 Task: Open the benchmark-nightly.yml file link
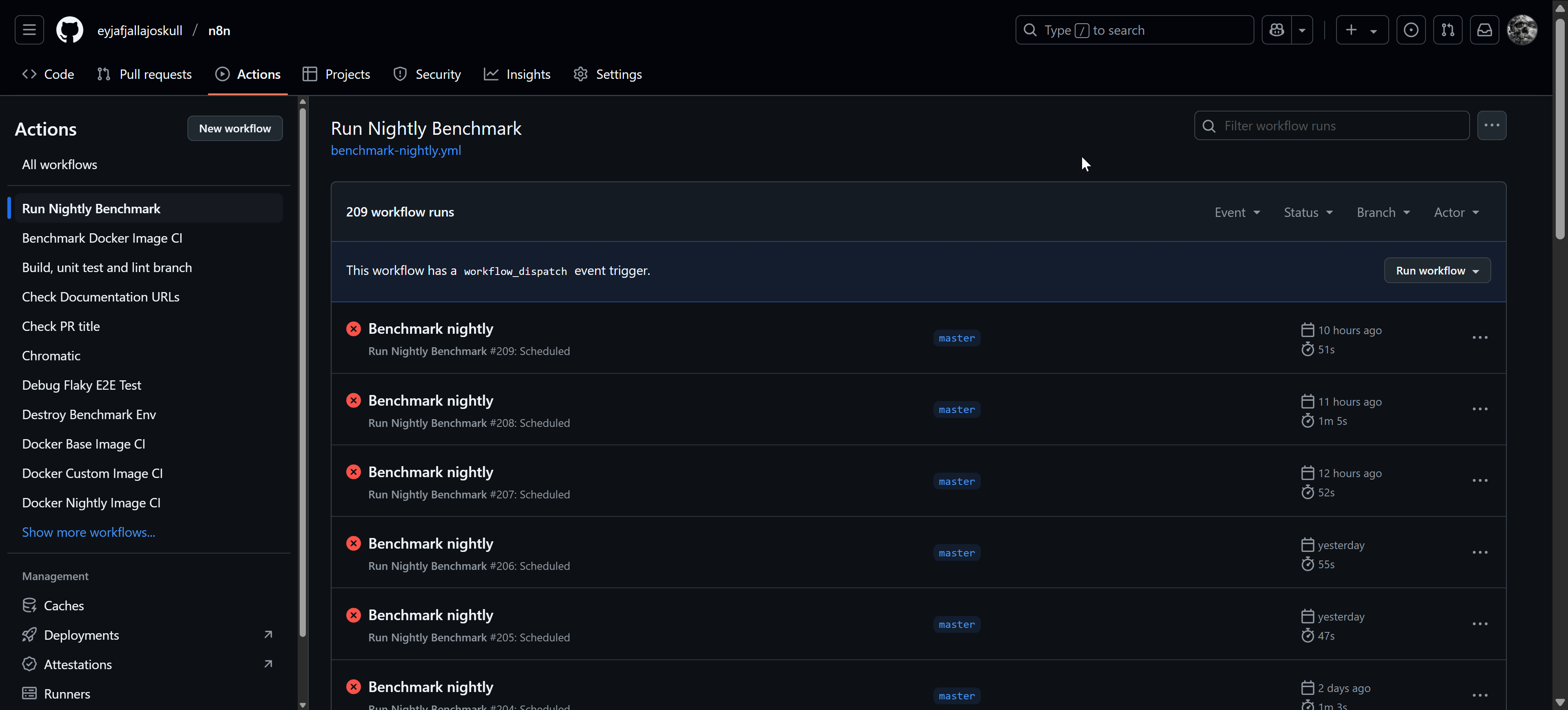[x=396, y=150]
